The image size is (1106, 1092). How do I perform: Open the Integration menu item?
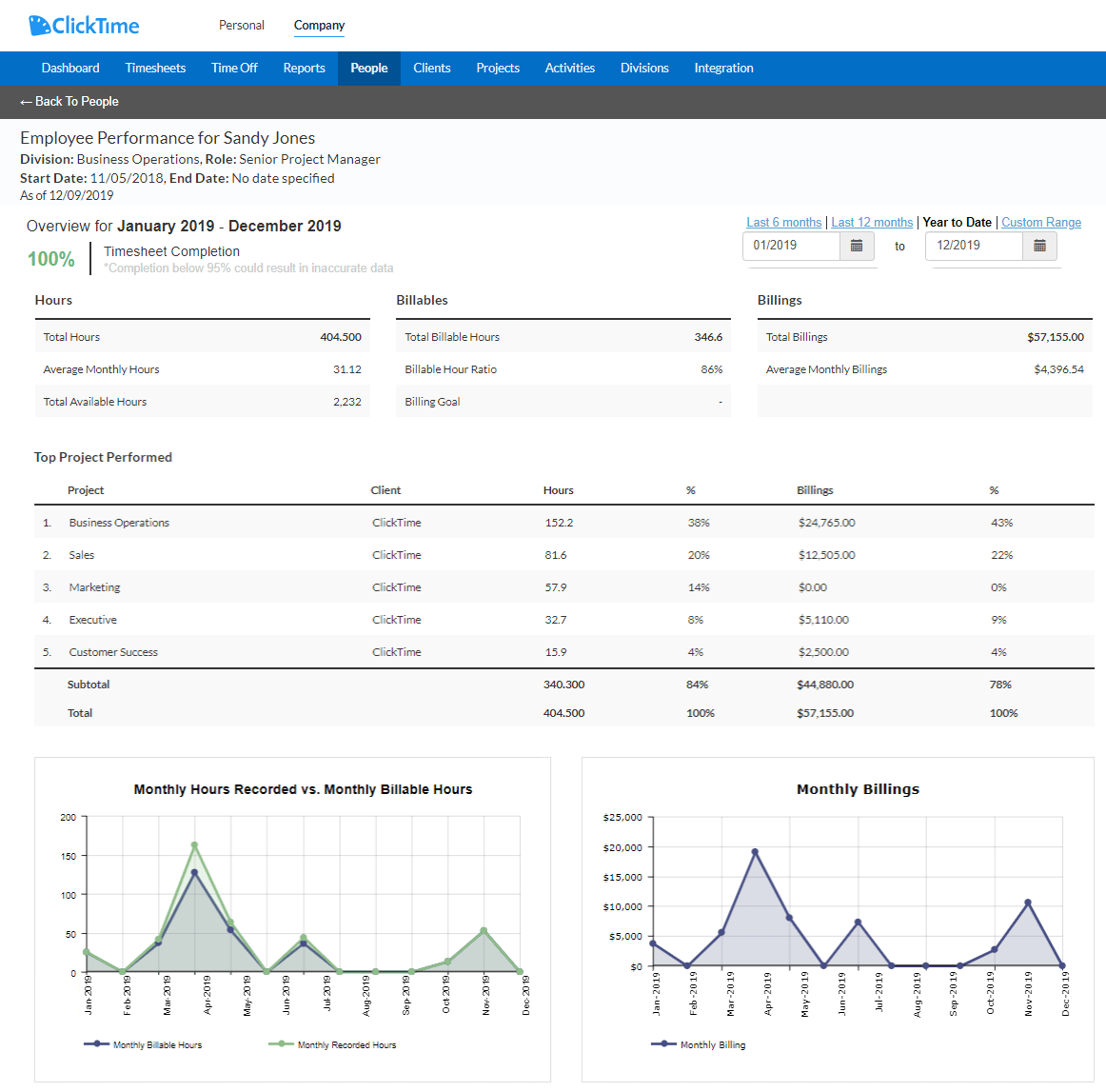click(x=723, y=69)
